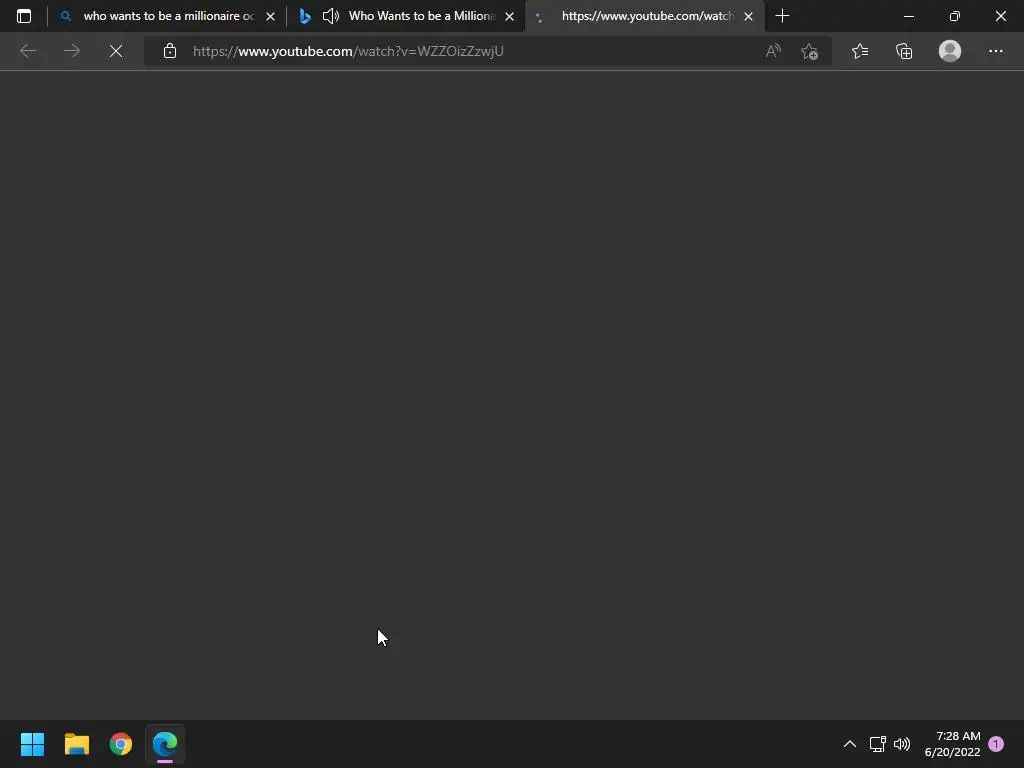Show hidden system tray icons
The image size is (1024, 768).
pyautogui.click(x=850, y=744)
